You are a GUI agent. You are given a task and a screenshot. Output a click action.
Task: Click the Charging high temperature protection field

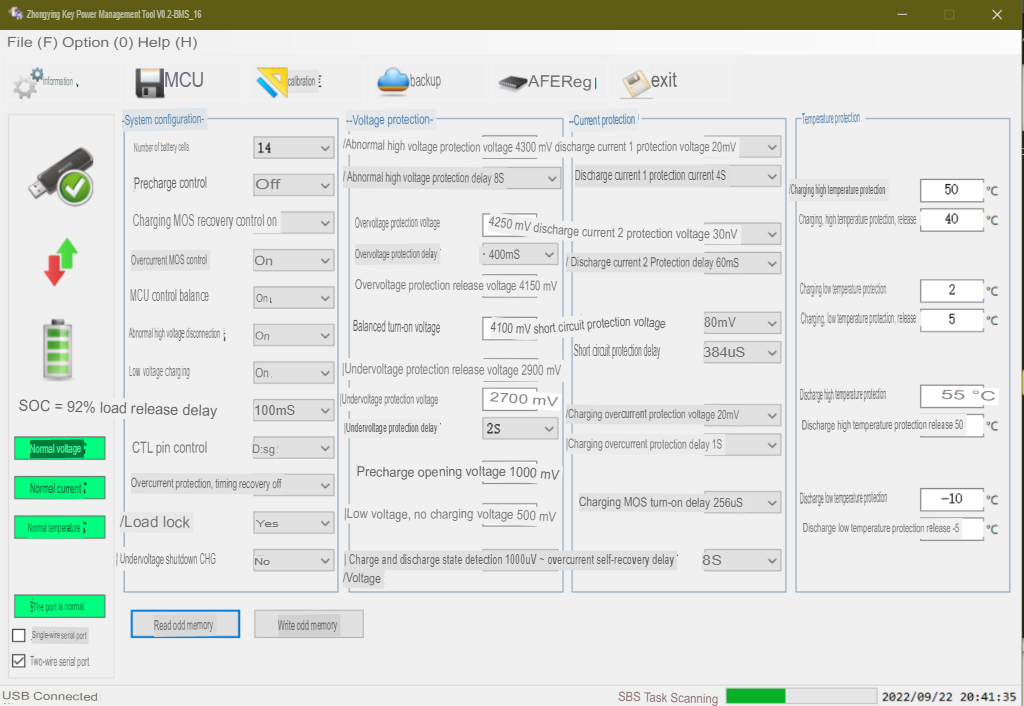951,190
